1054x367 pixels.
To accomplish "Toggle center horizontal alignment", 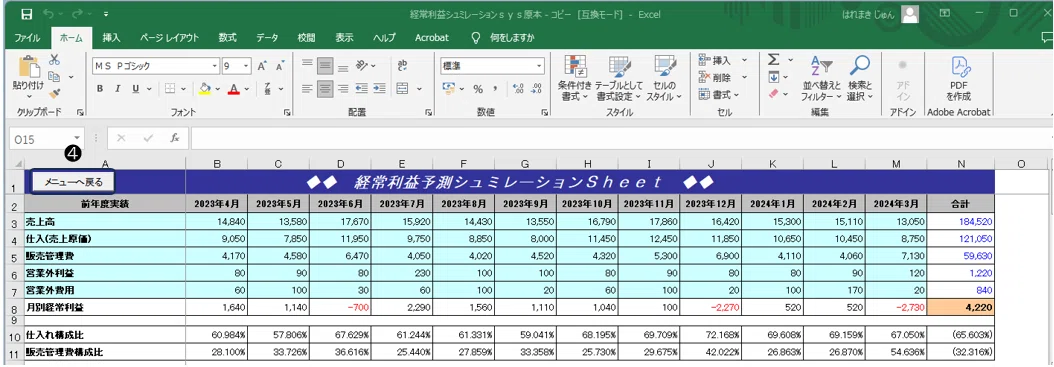I will [325, 89].
